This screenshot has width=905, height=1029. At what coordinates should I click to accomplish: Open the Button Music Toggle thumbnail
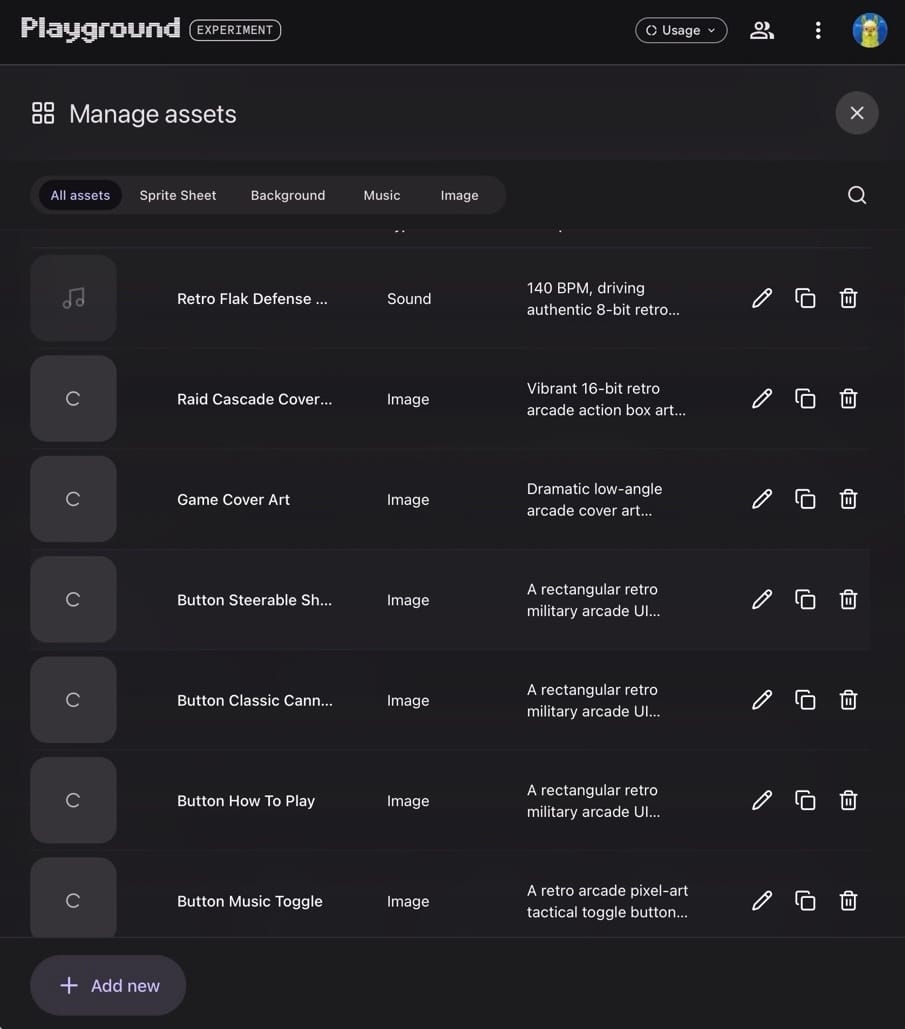tap(74, 897)
